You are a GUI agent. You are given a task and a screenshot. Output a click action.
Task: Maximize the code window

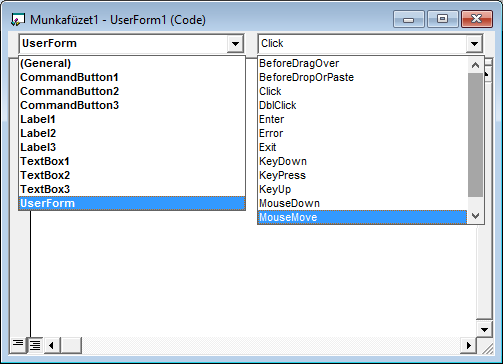tap(442, 19)
